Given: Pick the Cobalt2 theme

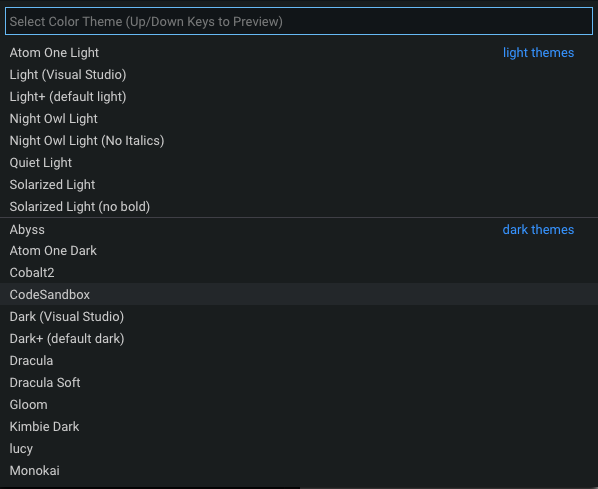Looking at the screenshot, I should pyautogui.click(x=299, y=273).
